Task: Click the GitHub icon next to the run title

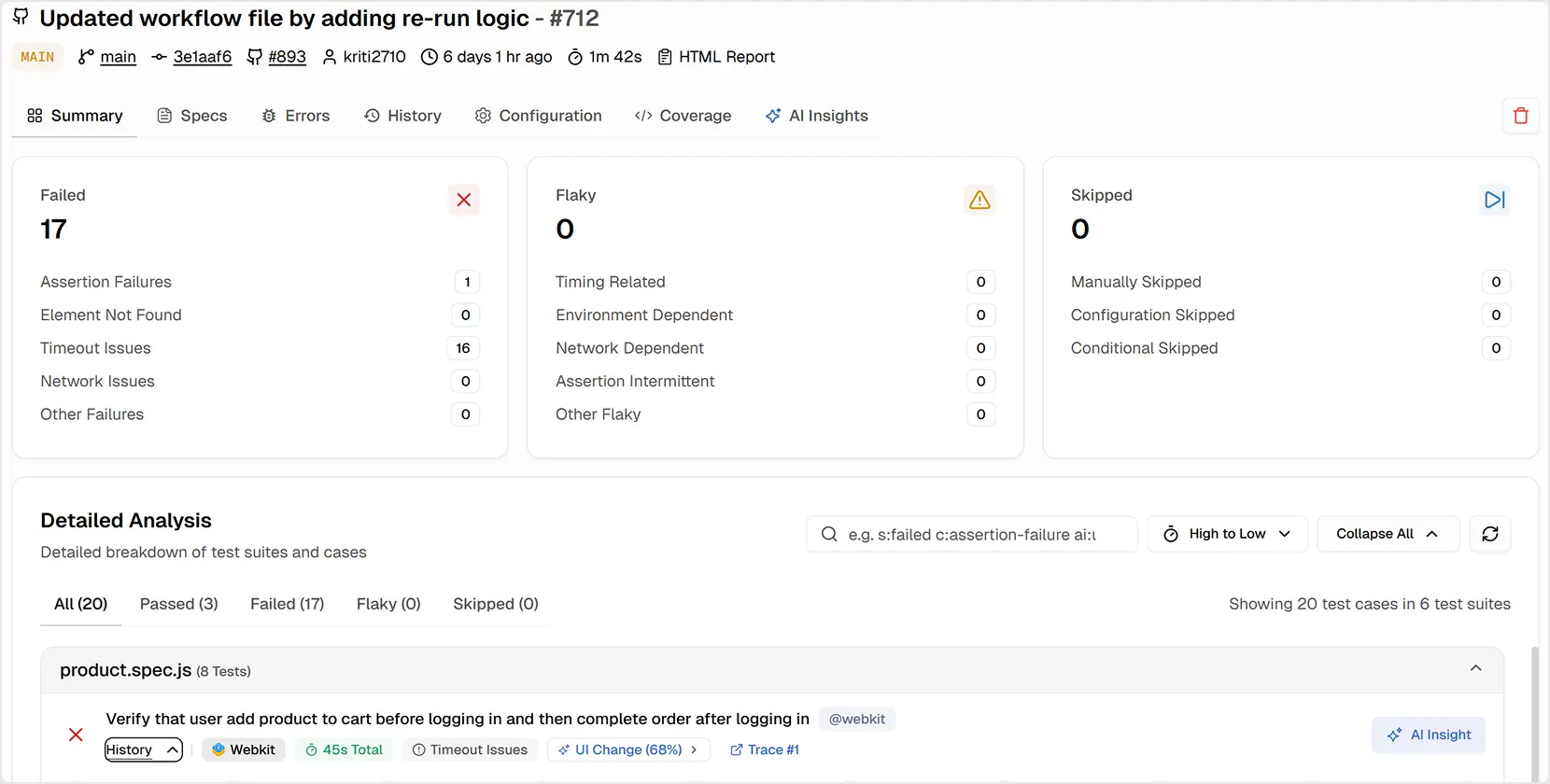Action: (21, 18)
